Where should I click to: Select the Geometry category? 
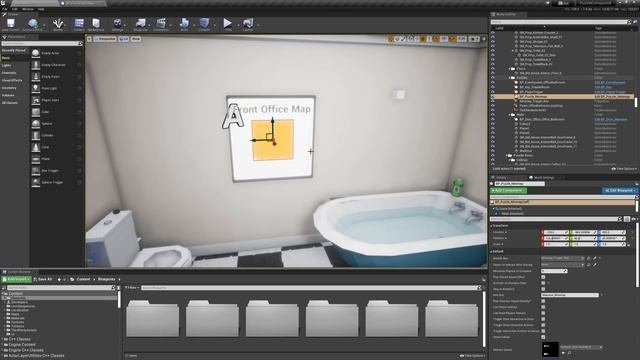(x=9, y=88)
